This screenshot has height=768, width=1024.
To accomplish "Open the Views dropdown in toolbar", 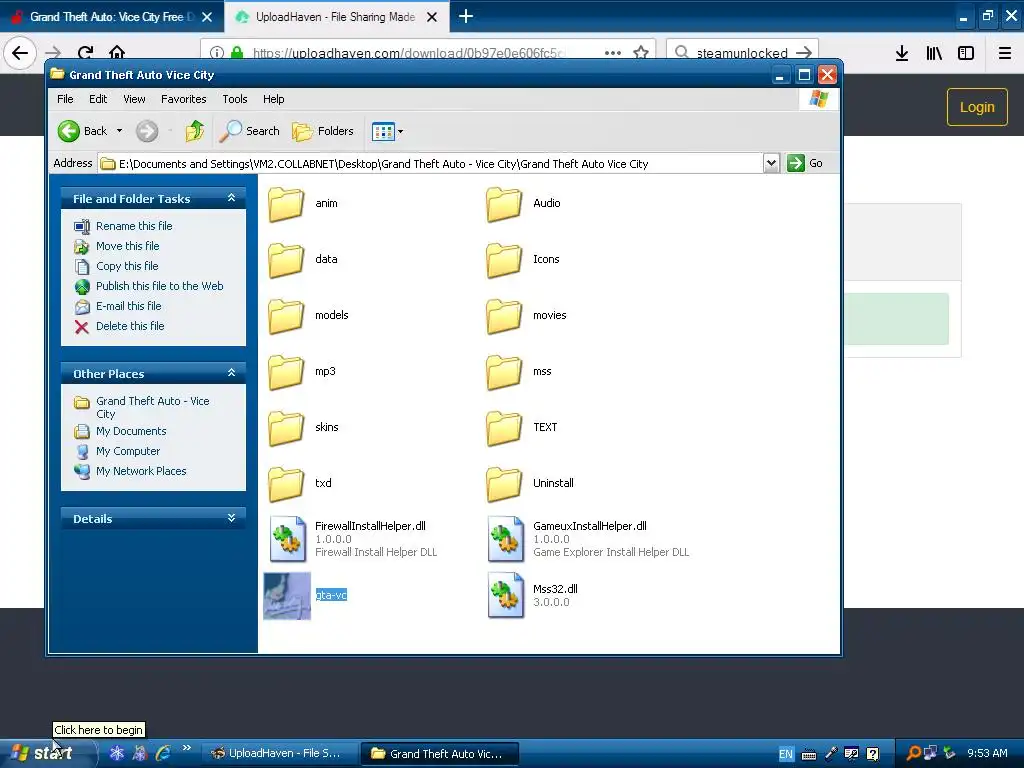I will pyautogui.click(x=387, y=131).
